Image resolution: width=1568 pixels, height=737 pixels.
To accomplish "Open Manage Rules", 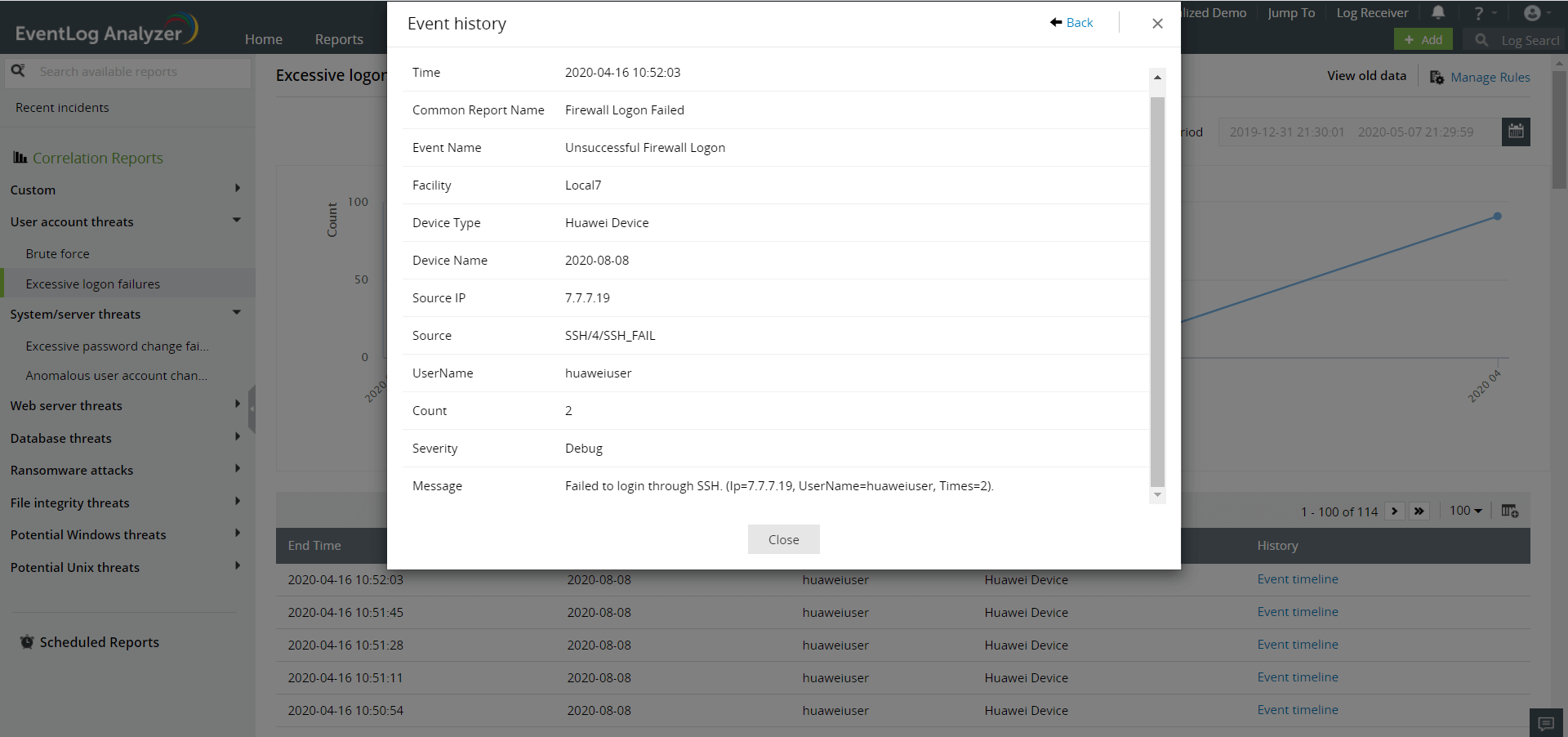I will (1490, 78).
